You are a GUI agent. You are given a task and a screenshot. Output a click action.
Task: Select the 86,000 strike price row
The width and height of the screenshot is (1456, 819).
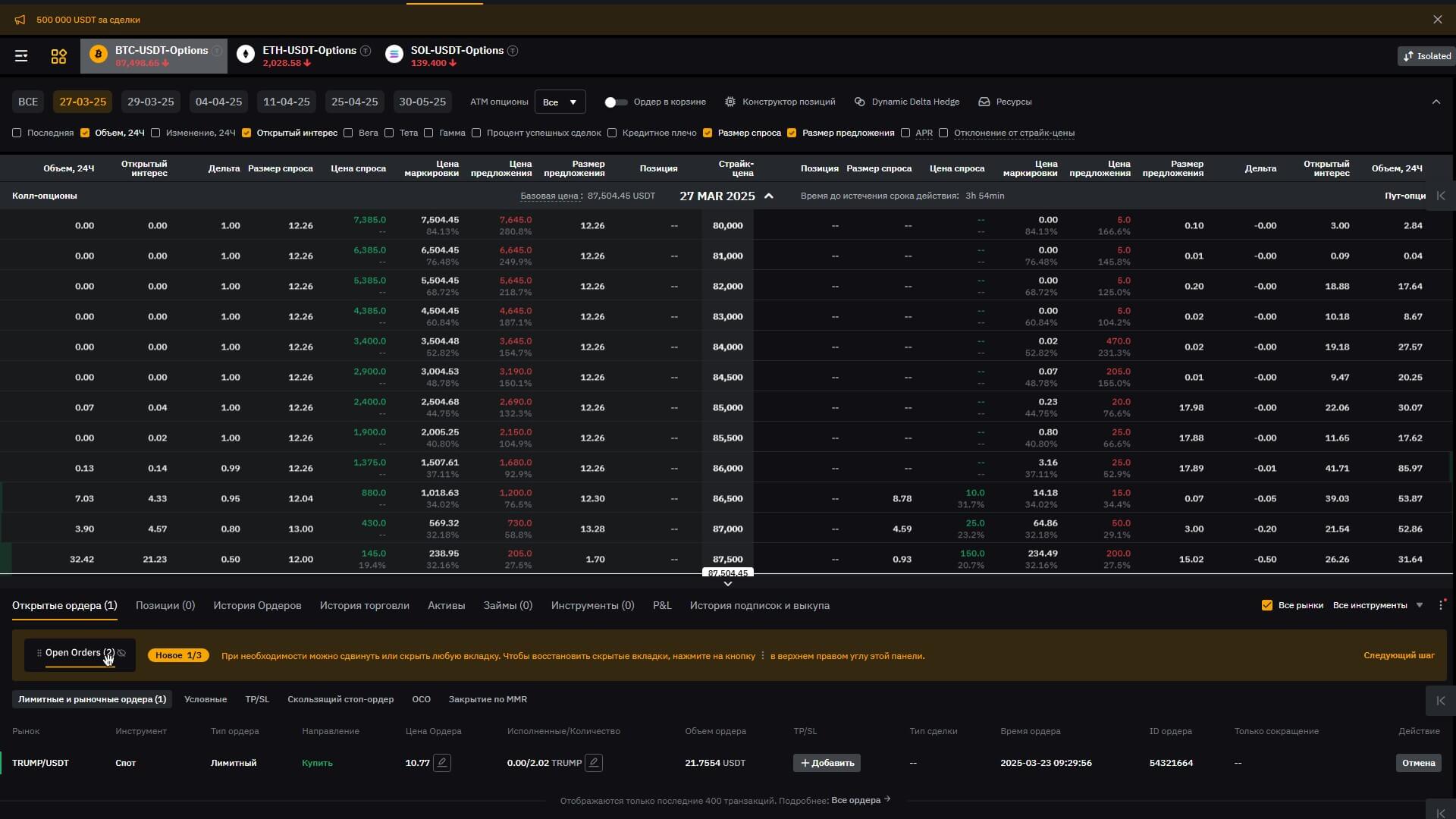tap(727, 468)
